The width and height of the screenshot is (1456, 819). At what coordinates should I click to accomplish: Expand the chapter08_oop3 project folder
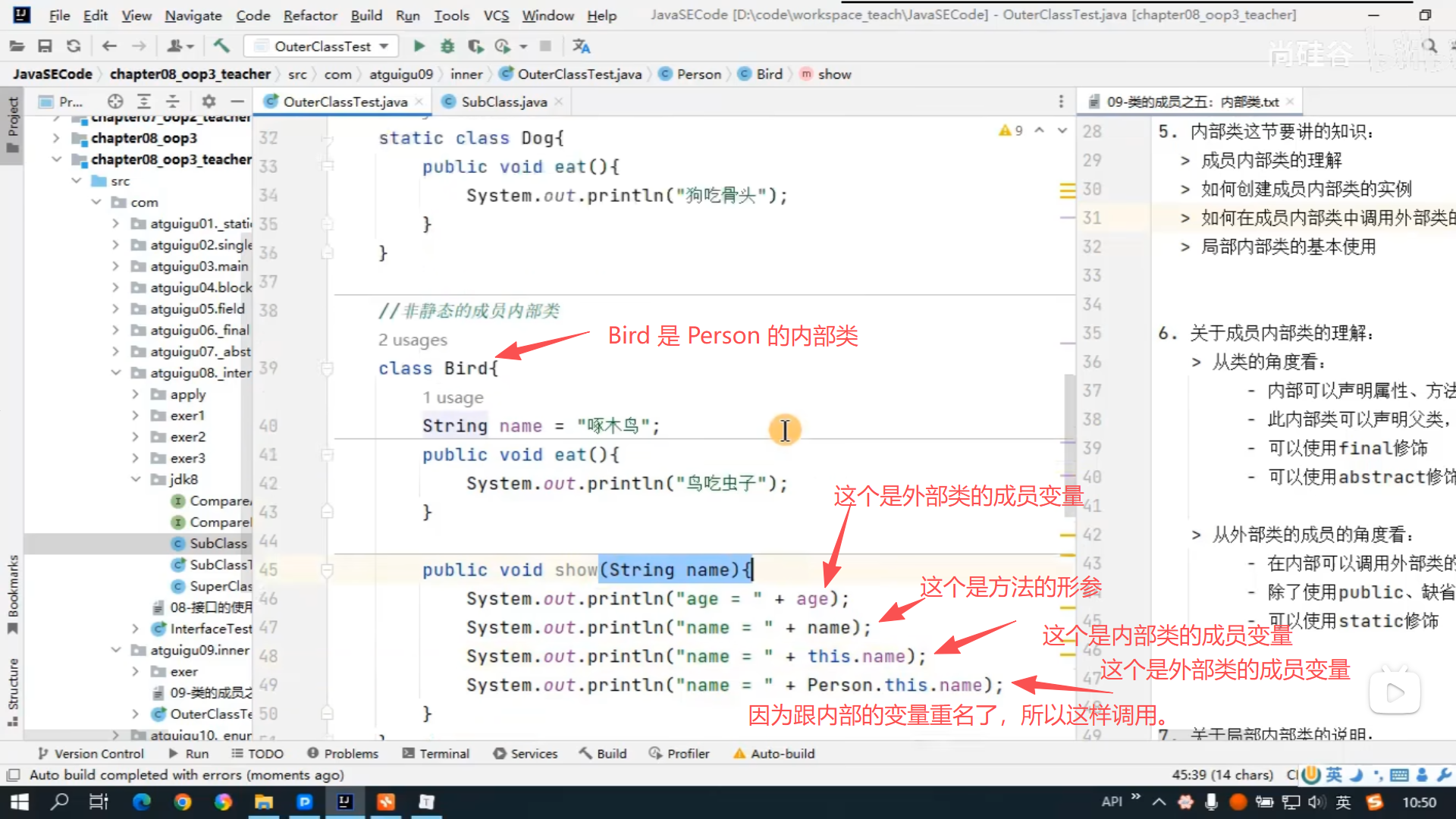click(x=56, y=138)
